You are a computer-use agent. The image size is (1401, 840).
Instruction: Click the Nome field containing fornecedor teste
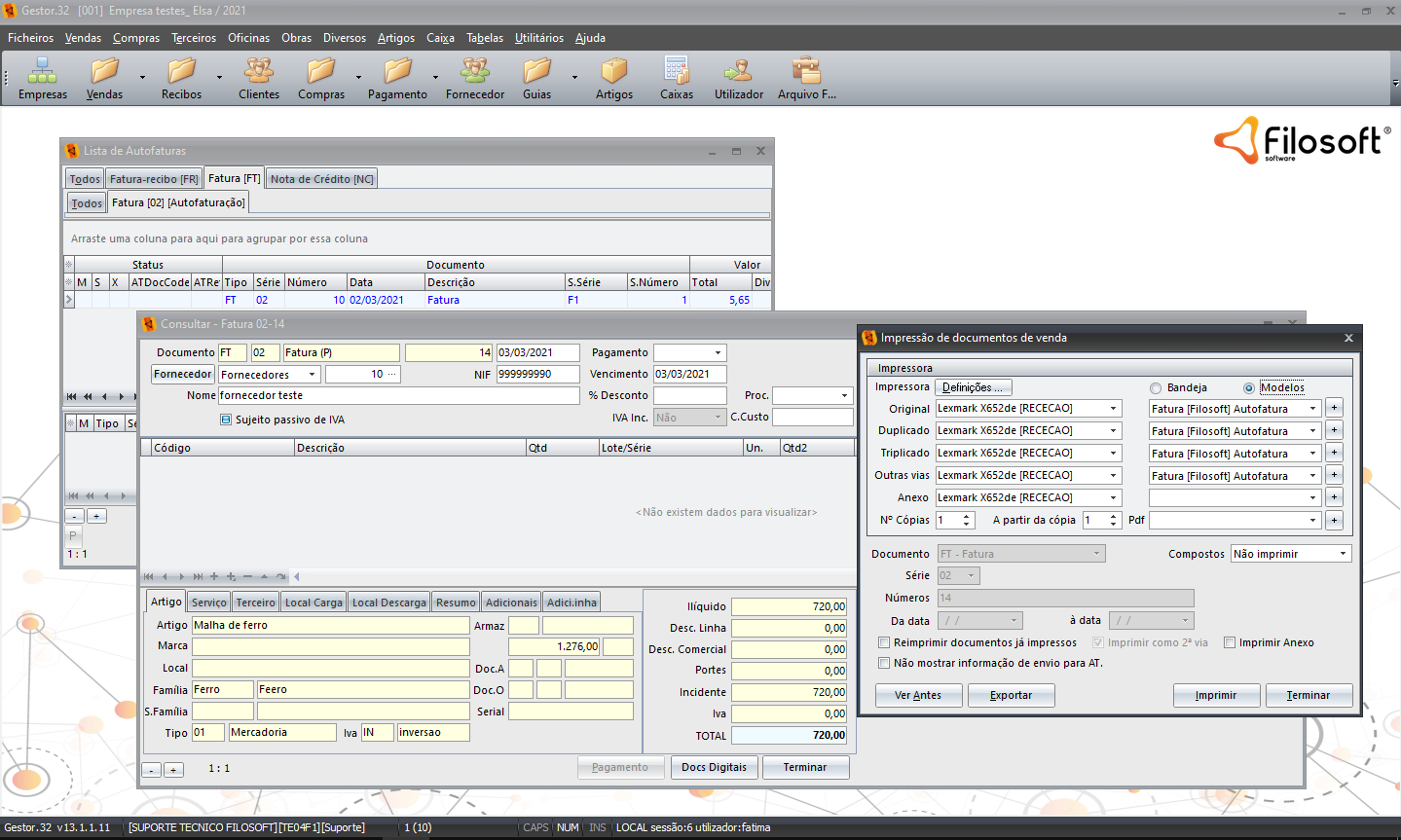tap(398, 396)
